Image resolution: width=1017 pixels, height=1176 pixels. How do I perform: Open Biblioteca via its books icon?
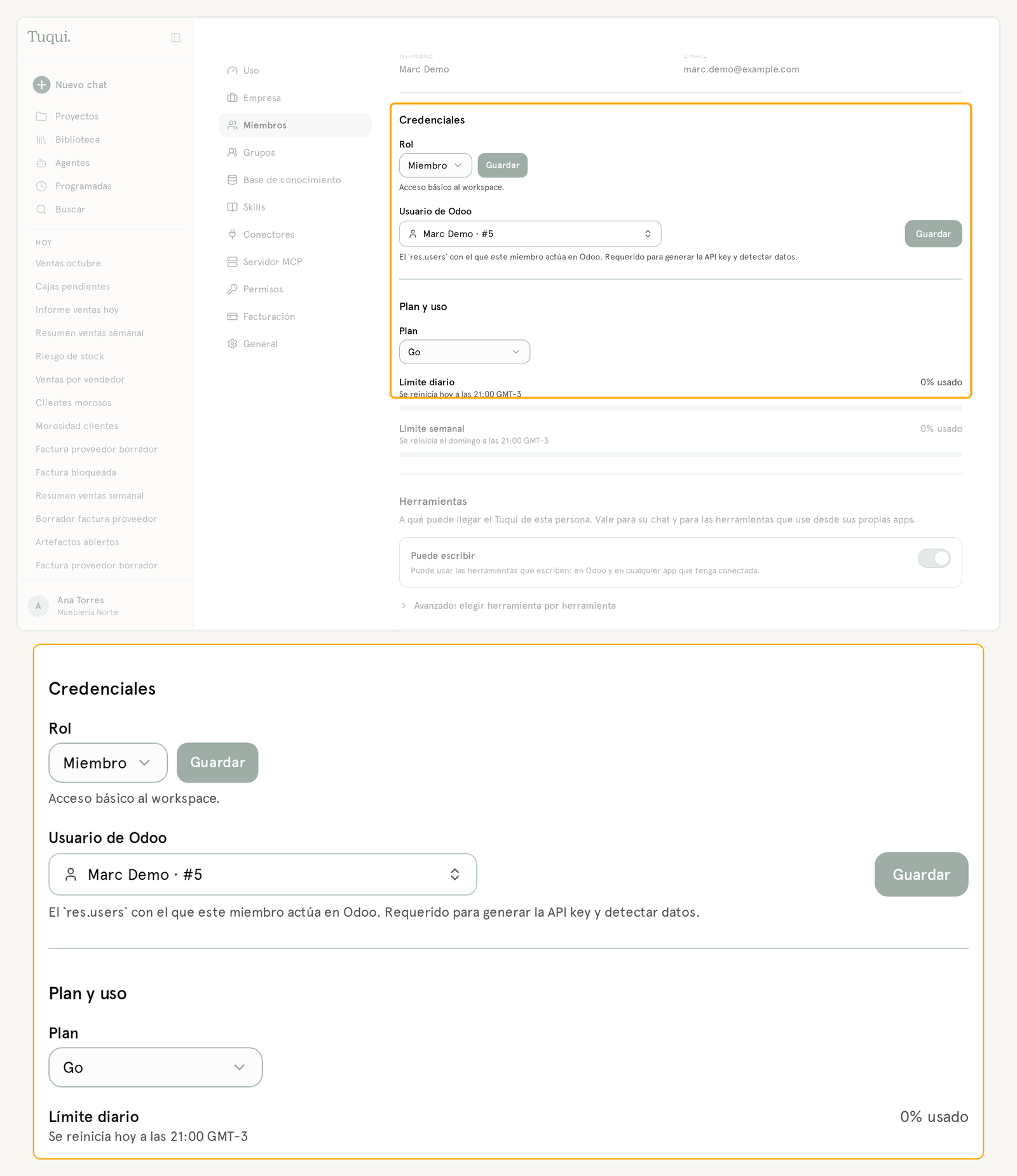(x=41, y=140)
